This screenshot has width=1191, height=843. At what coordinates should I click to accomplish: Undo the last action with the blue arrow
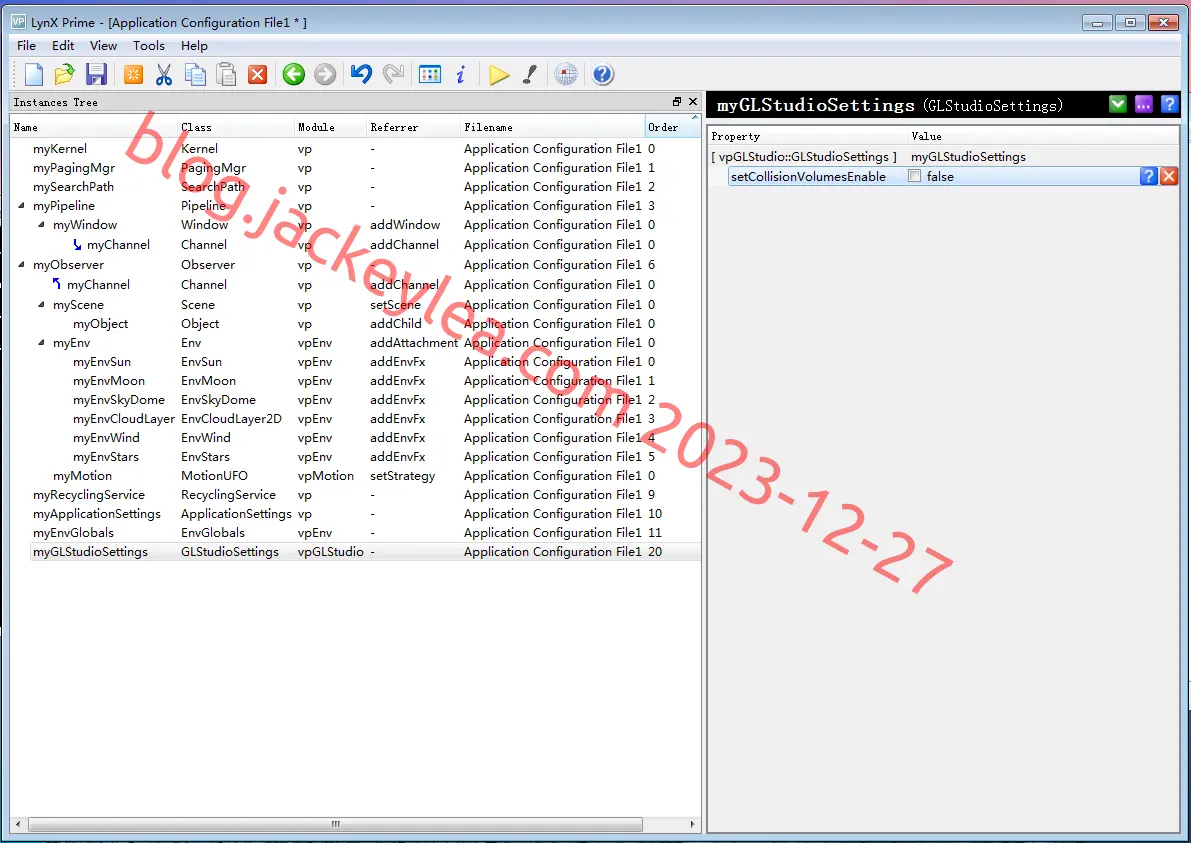[362, 74]
